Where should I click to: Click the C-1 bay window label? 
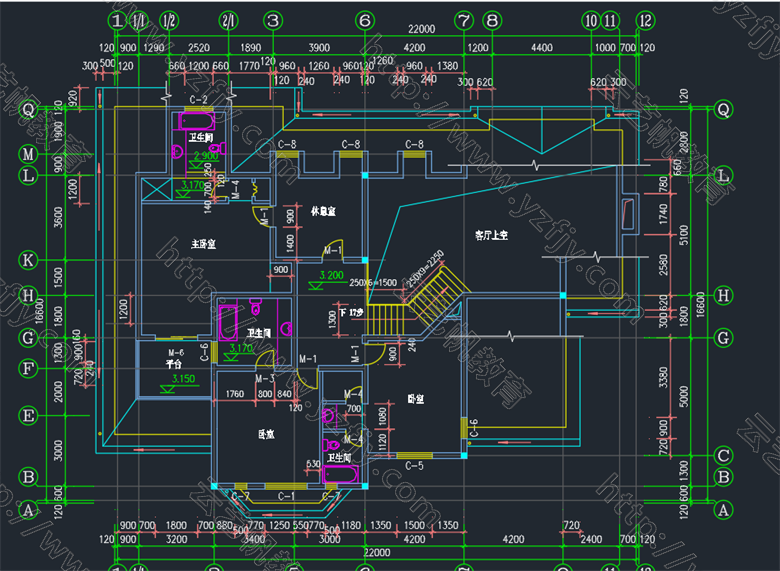[287, 496]
